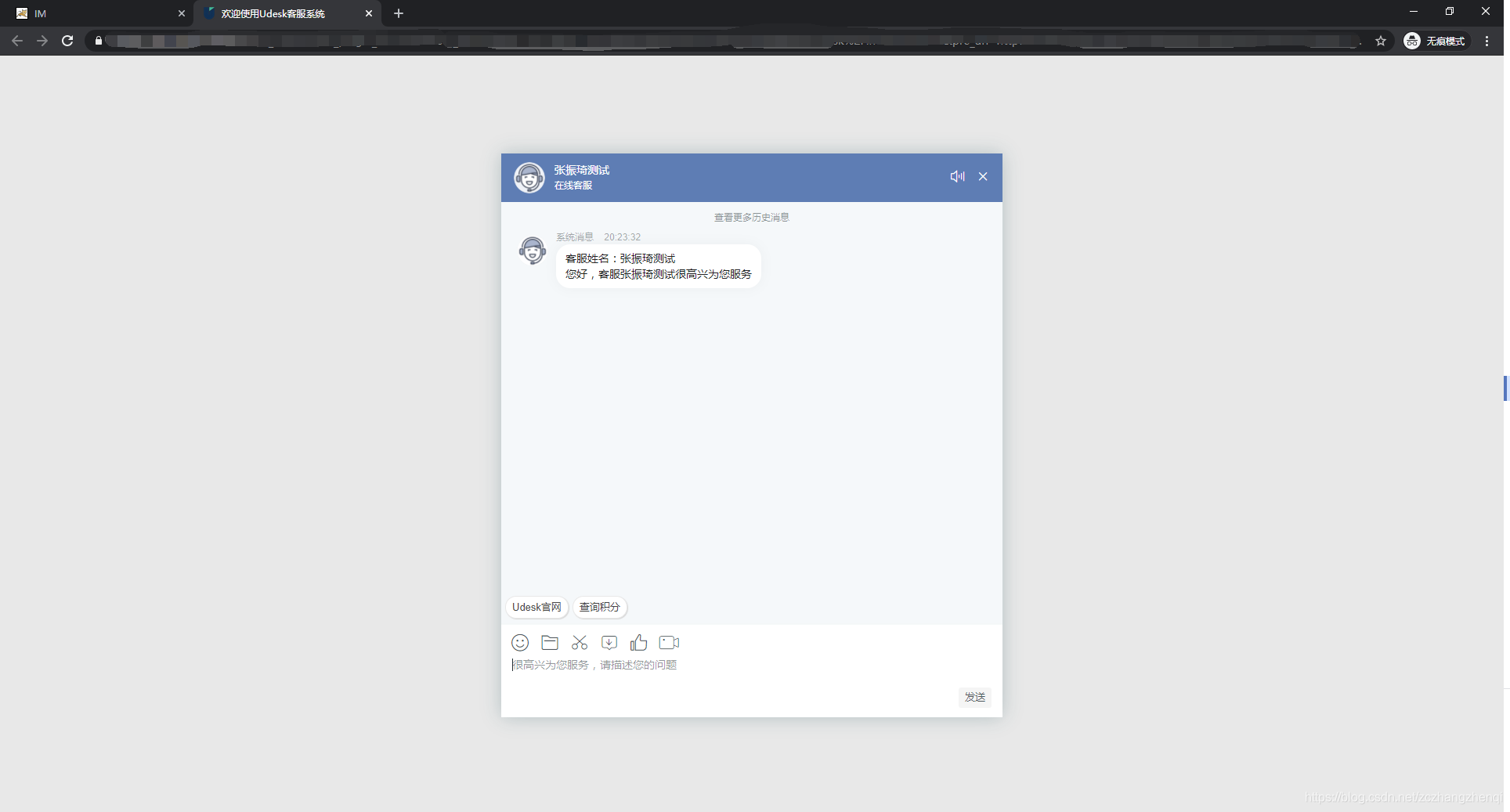Viewport: 1510px width, 812px height.
Task: Click the folder icon to send file
Action: point(550,643)
